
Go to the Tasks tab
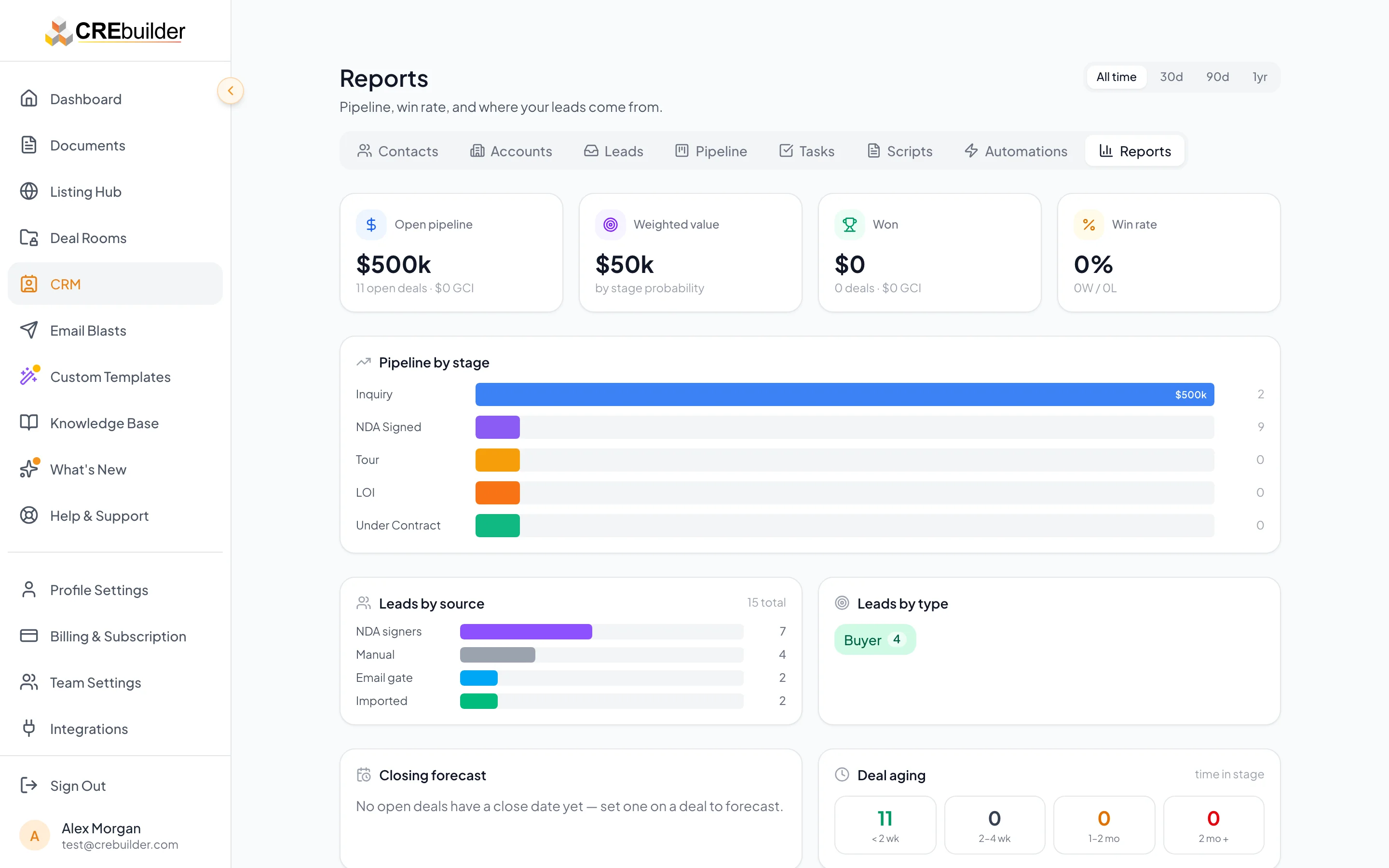pyautogui.click(x=806, y=151)
